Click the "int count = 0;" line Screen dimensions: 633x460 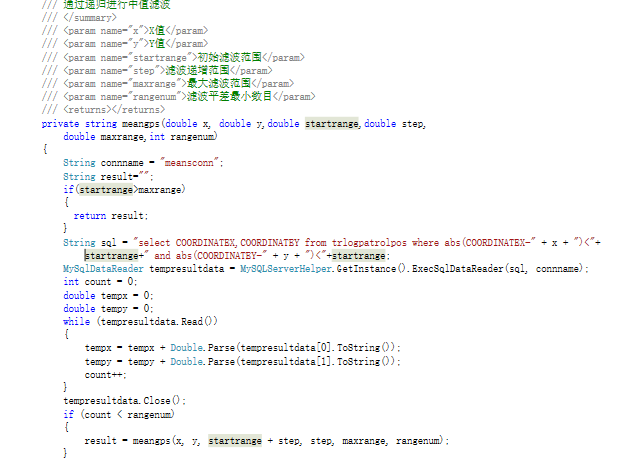point(100,281)
